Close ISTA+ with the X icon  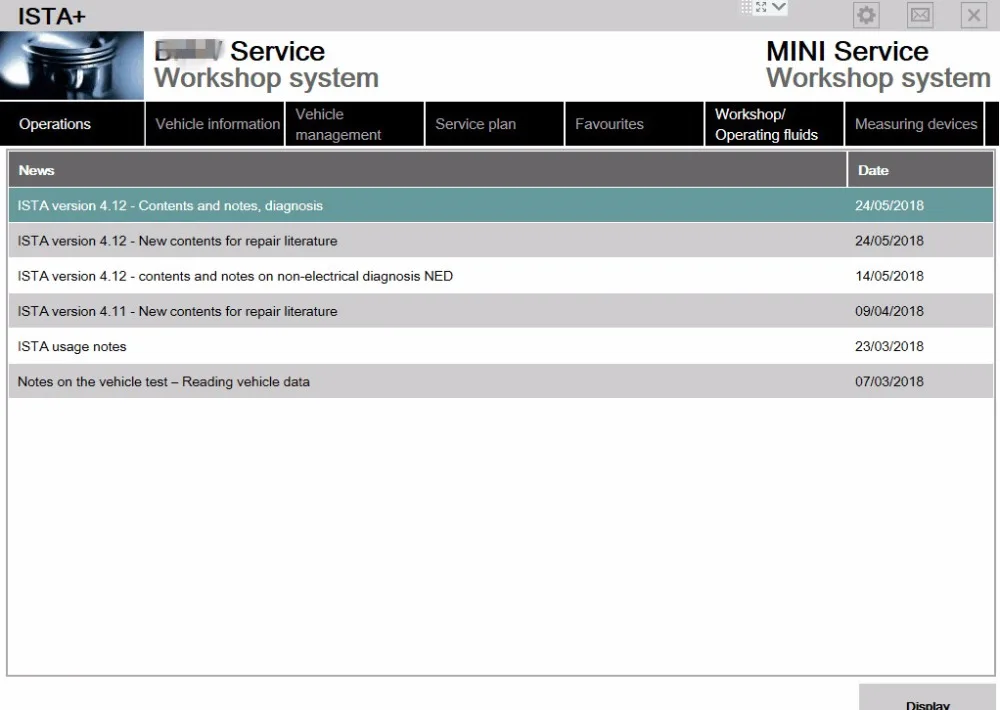974,15
